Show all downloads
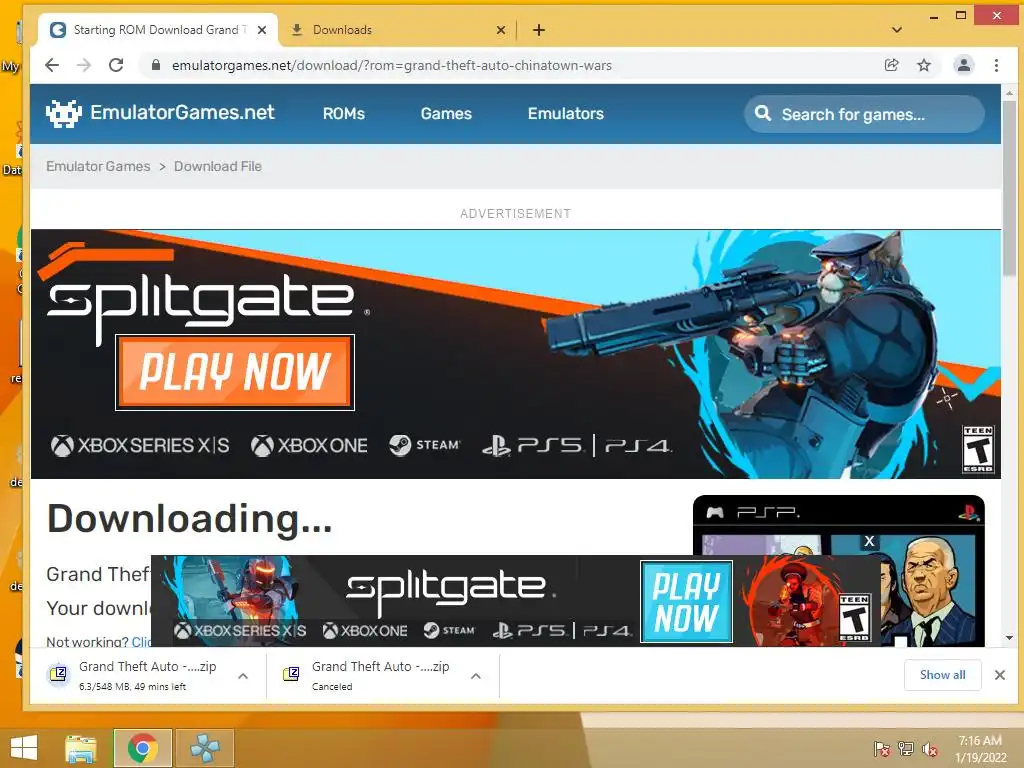 point(942,675)
